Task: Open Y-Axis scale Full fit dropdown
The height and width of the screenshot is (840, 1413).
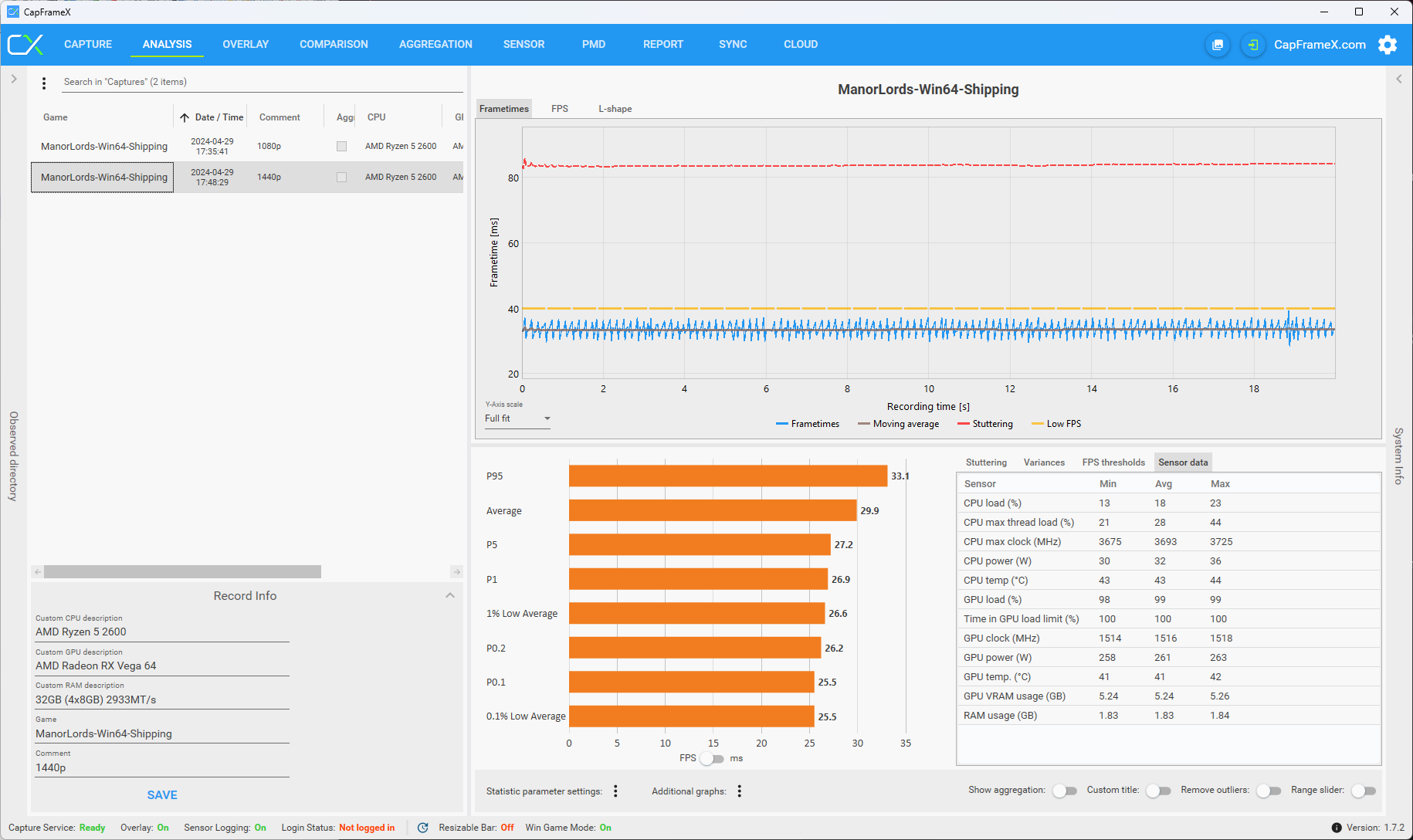Action: [x=517, y=418]
